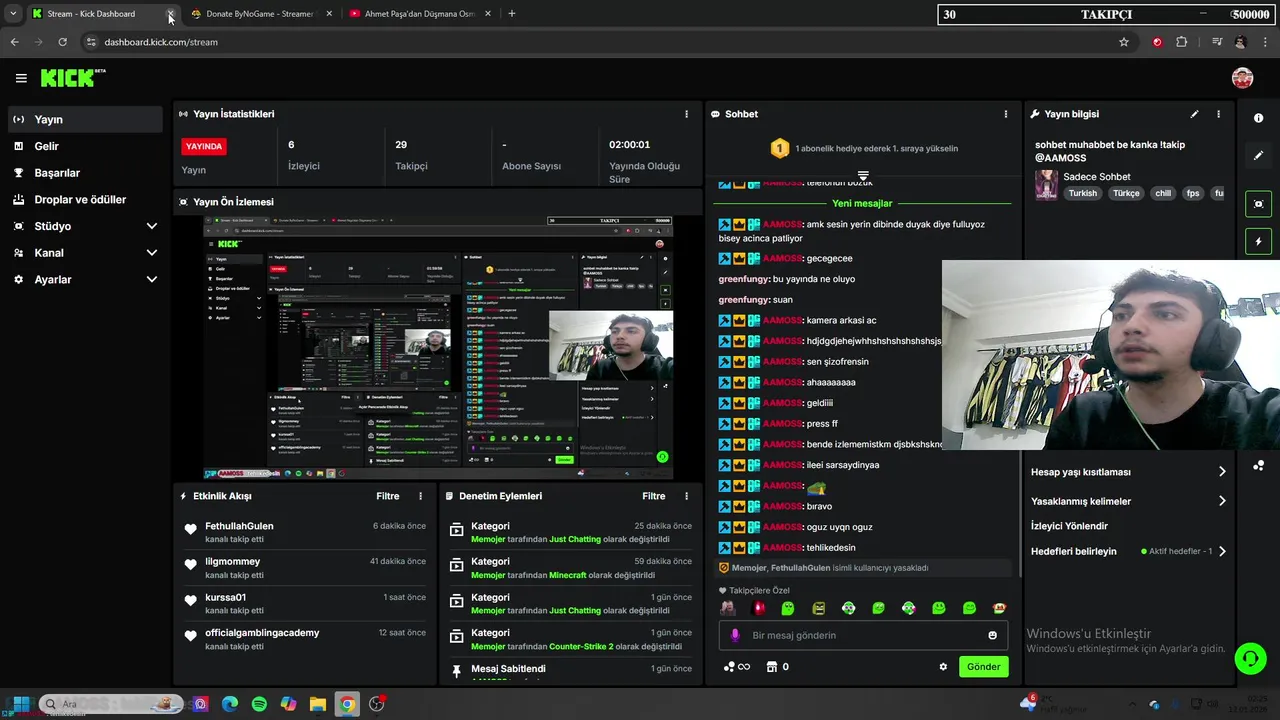The height and width of the screenshot is (720, 1280).
Task: Open the emoji picker in message box
Action: point(992,635)
